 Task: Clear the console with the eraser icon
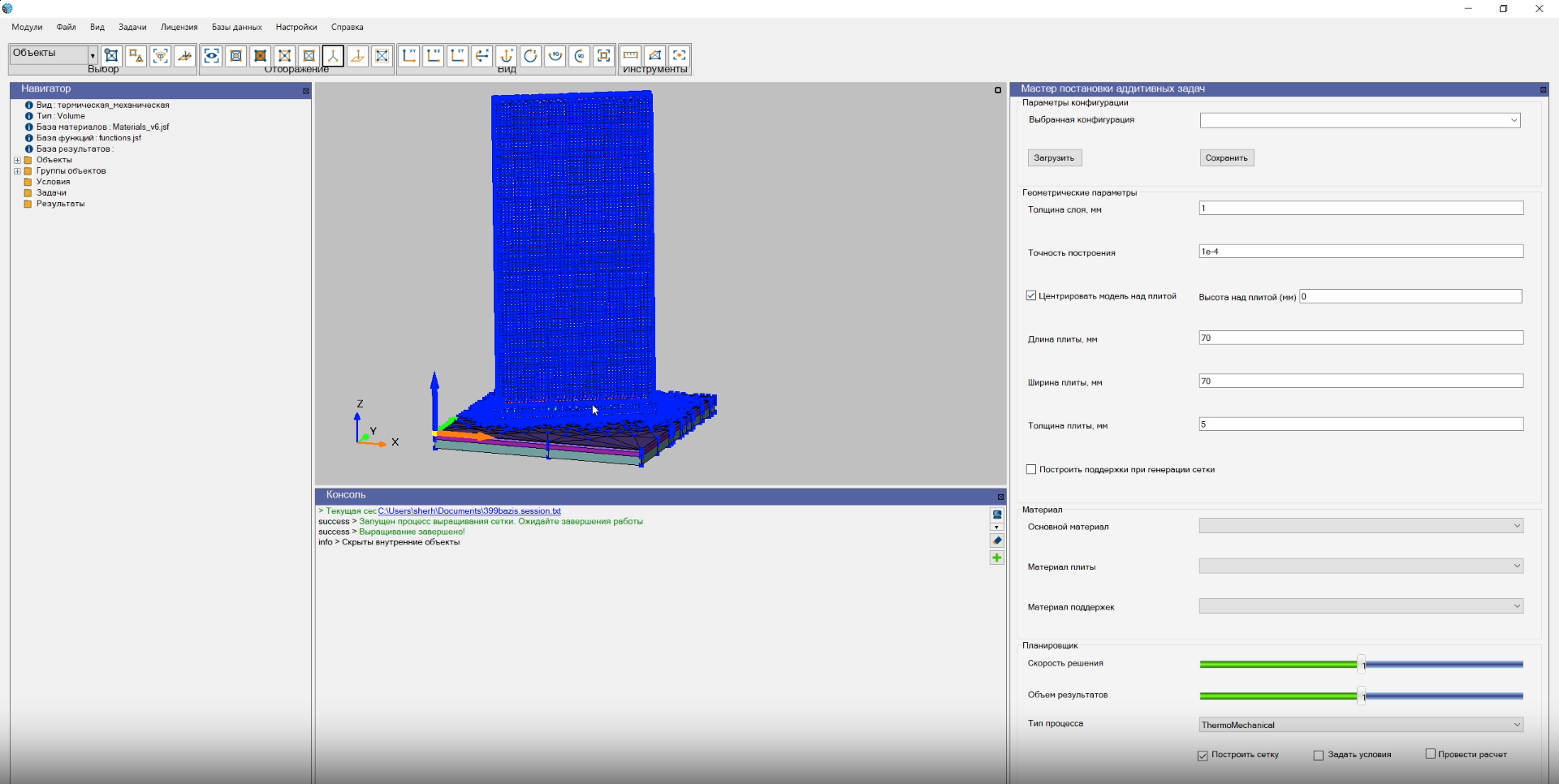point(996,541)
